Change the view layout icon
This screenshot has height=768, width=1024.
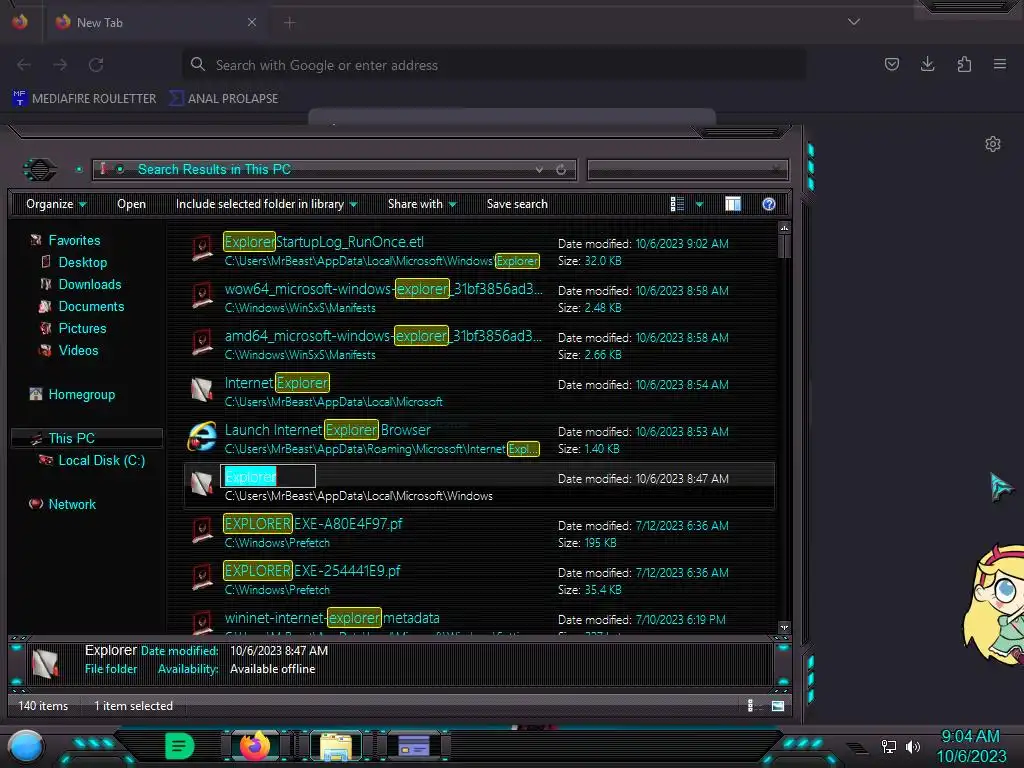pyautogui.click(x=677, y=204)
